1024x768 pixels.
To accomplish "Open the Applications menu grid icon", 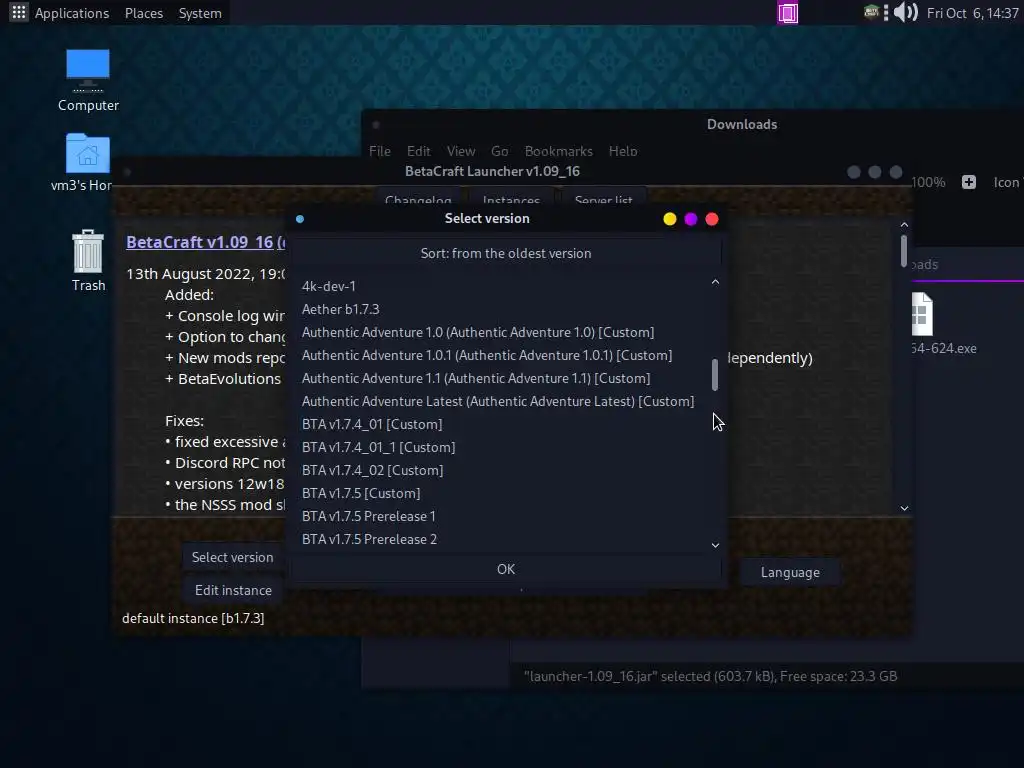I will click(x=18, y=12).
